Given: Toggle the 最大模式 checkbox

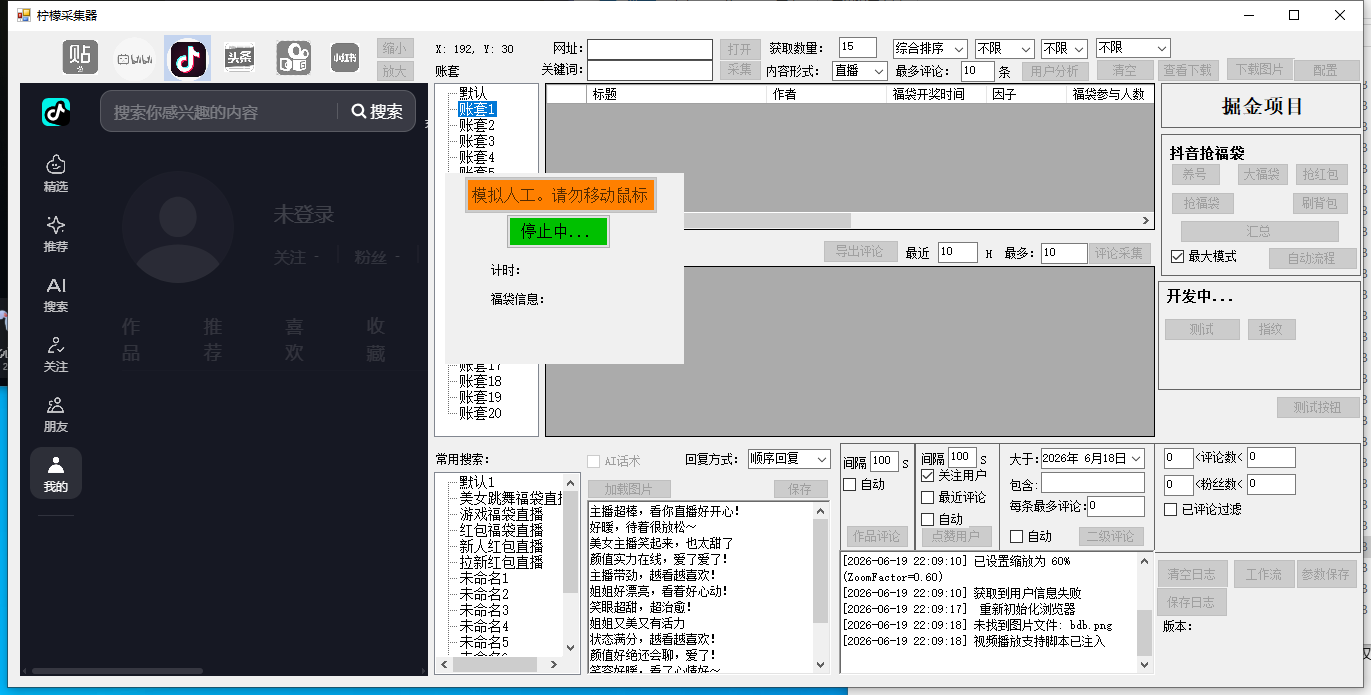Looking at the screenshot, I should [x=1177, y=256].
